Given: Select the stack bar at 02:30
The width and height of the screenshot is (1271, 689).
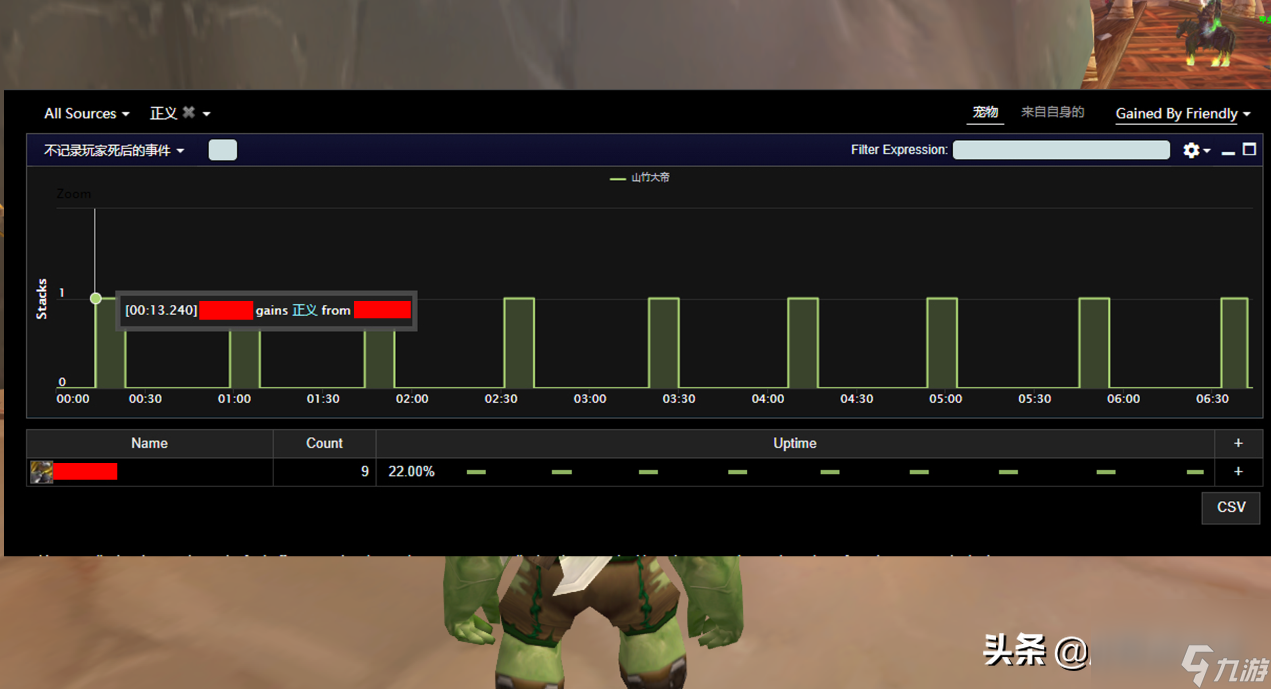Looking at the screenshot, I should (519, 343).
